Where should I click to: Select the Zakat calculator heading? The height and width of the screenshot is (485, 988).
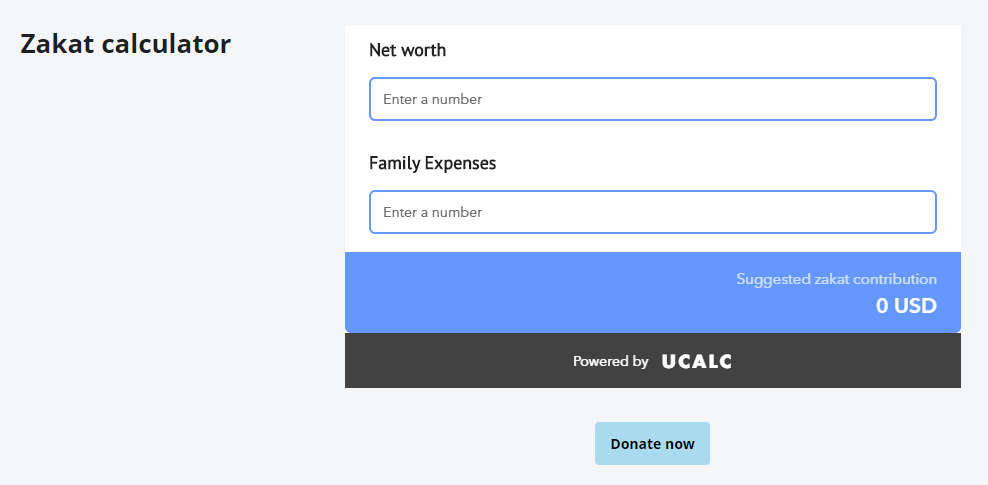click(x=125, y=43)
